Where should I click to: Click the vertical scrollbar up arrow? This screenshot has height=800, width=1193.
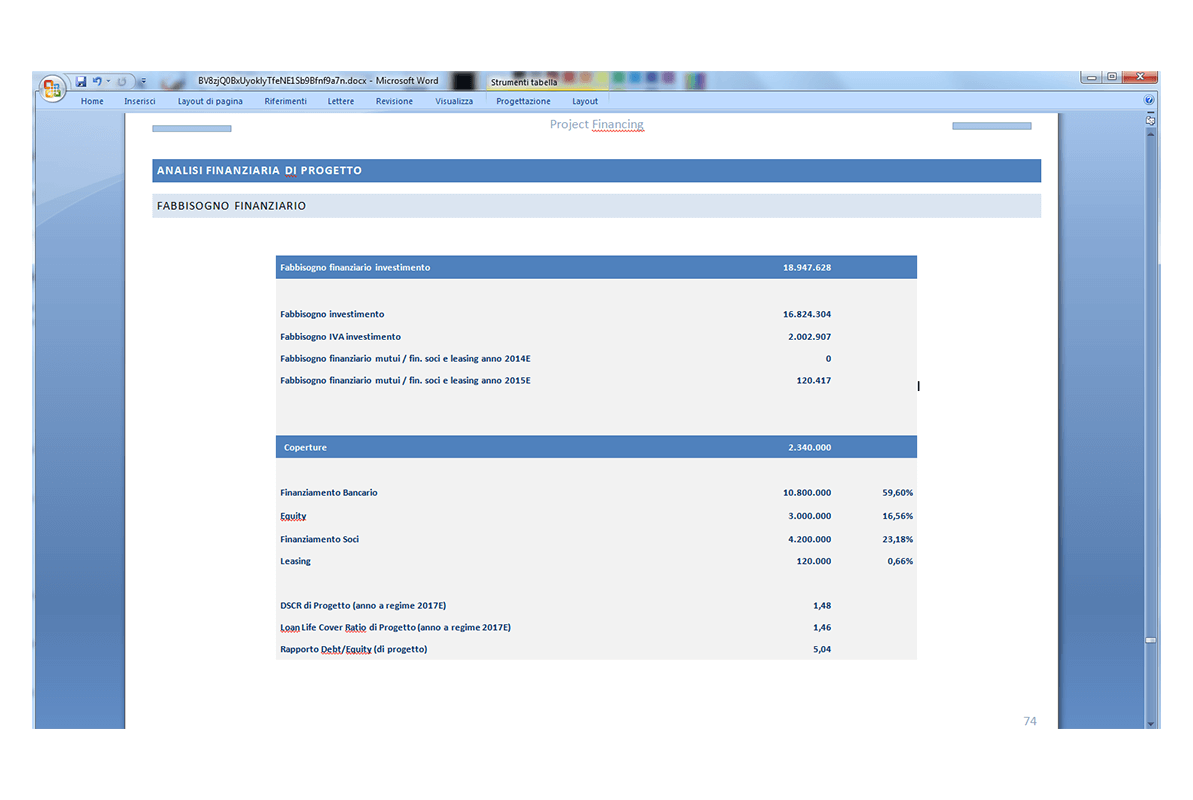pos(1150,134)
